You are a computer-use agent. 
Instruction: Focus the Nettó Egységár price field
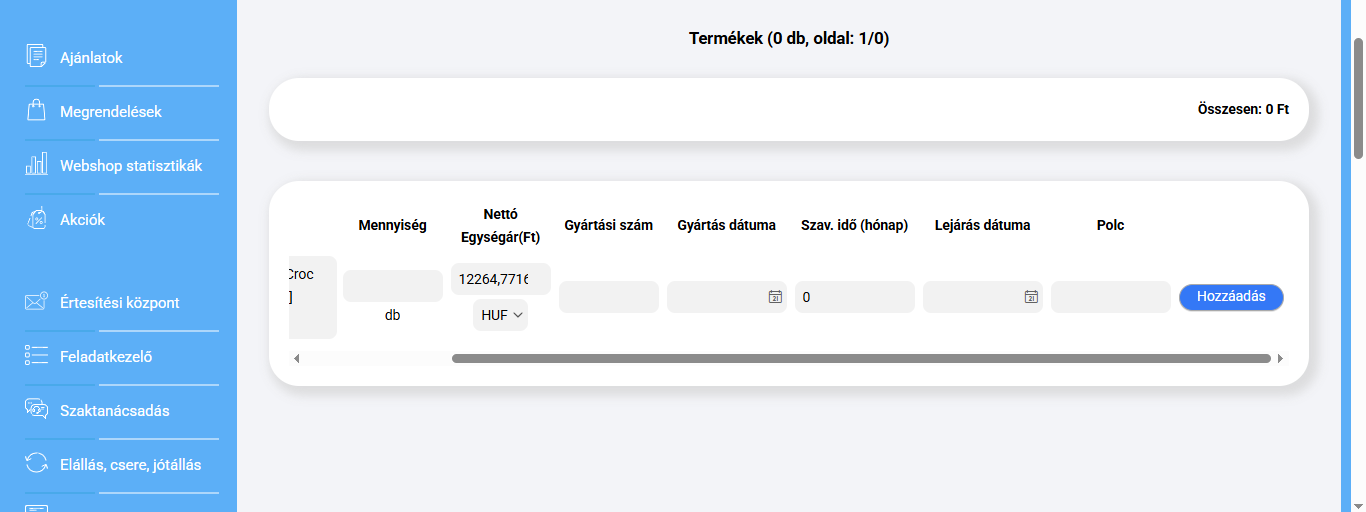pos(500,279)
